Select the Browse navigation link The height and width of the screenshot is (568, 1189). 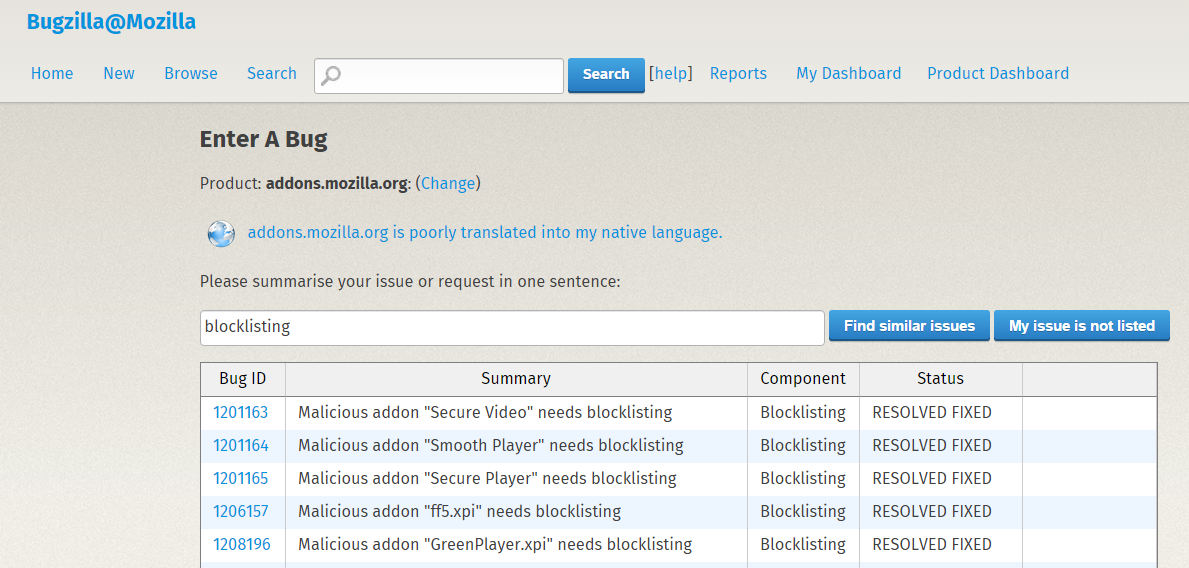tap(191, 74)
